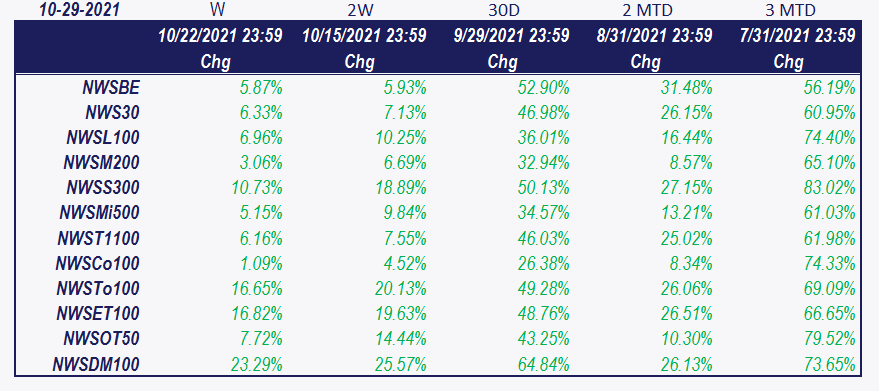Image resolution: width=879 pixels, height=391 pixels.
Task: Select the NWSET100 19.63% cell
Action: (x=401, y=313)
